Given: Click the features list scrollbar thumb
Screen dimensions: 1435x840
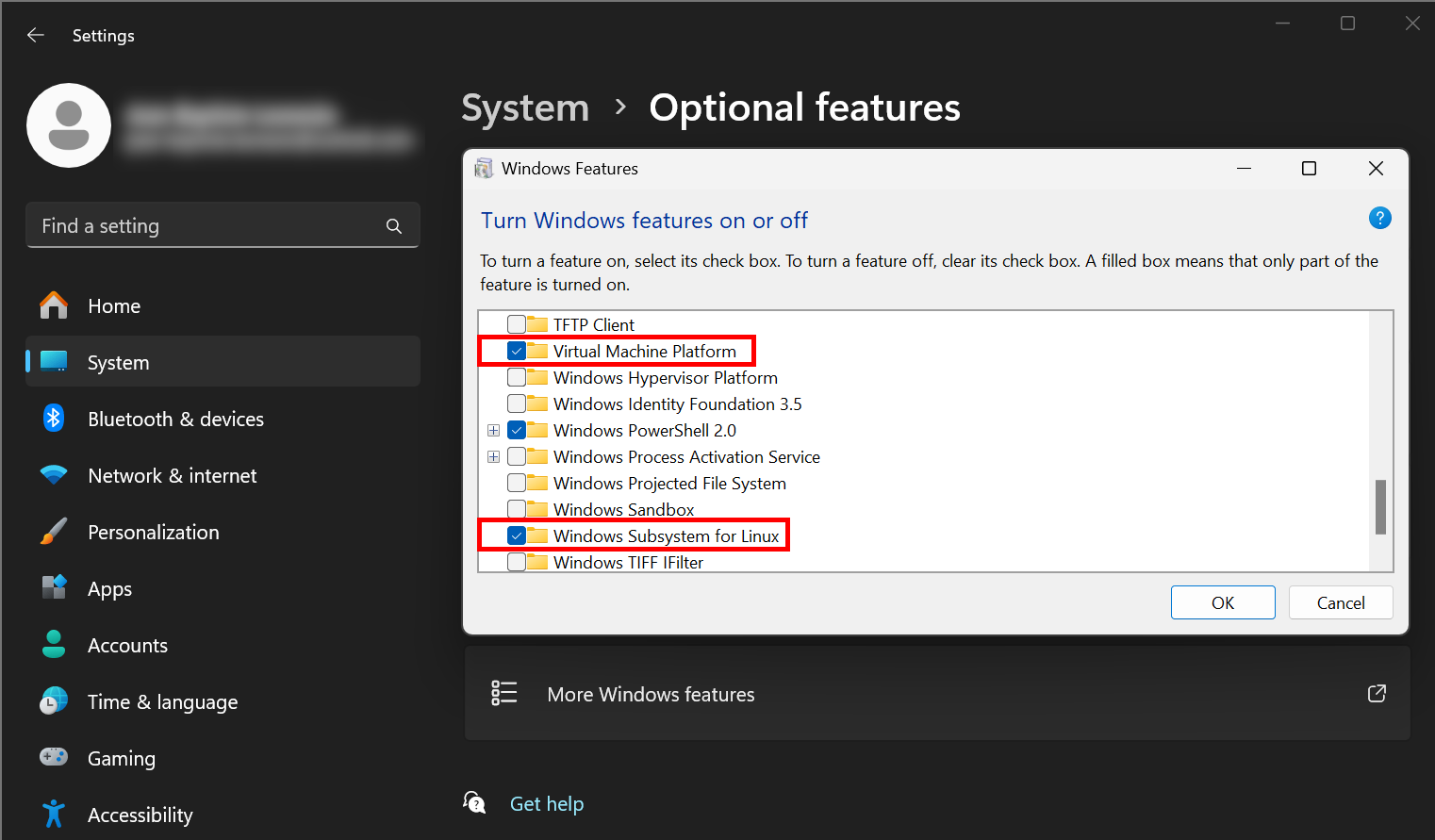Looking at the screenshot, I should (1380, 506).
